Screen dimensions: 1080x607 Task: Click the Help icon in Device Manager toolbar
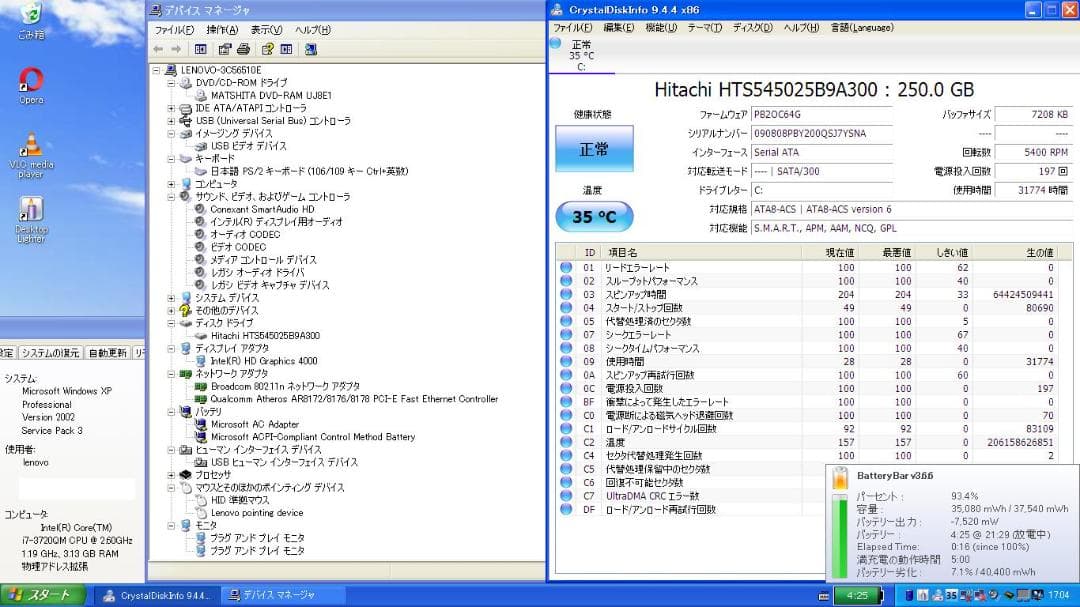267,48
